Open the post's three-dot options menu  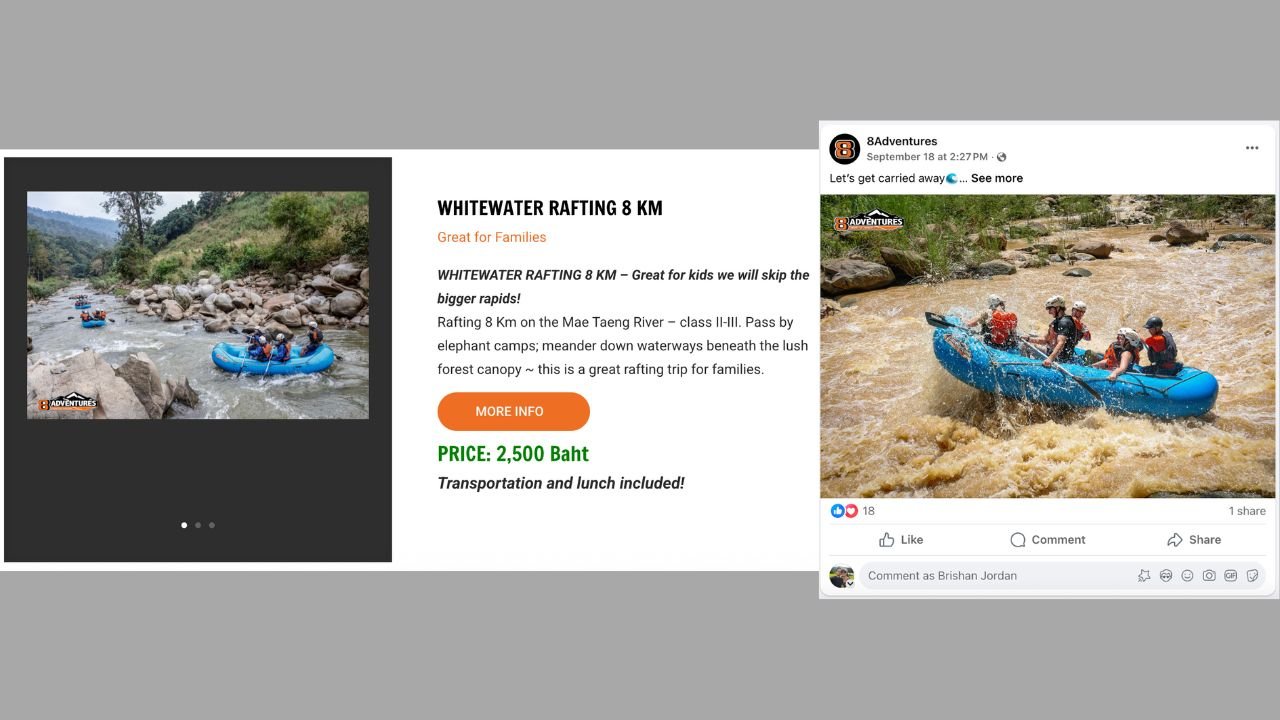coord(1252,148)
